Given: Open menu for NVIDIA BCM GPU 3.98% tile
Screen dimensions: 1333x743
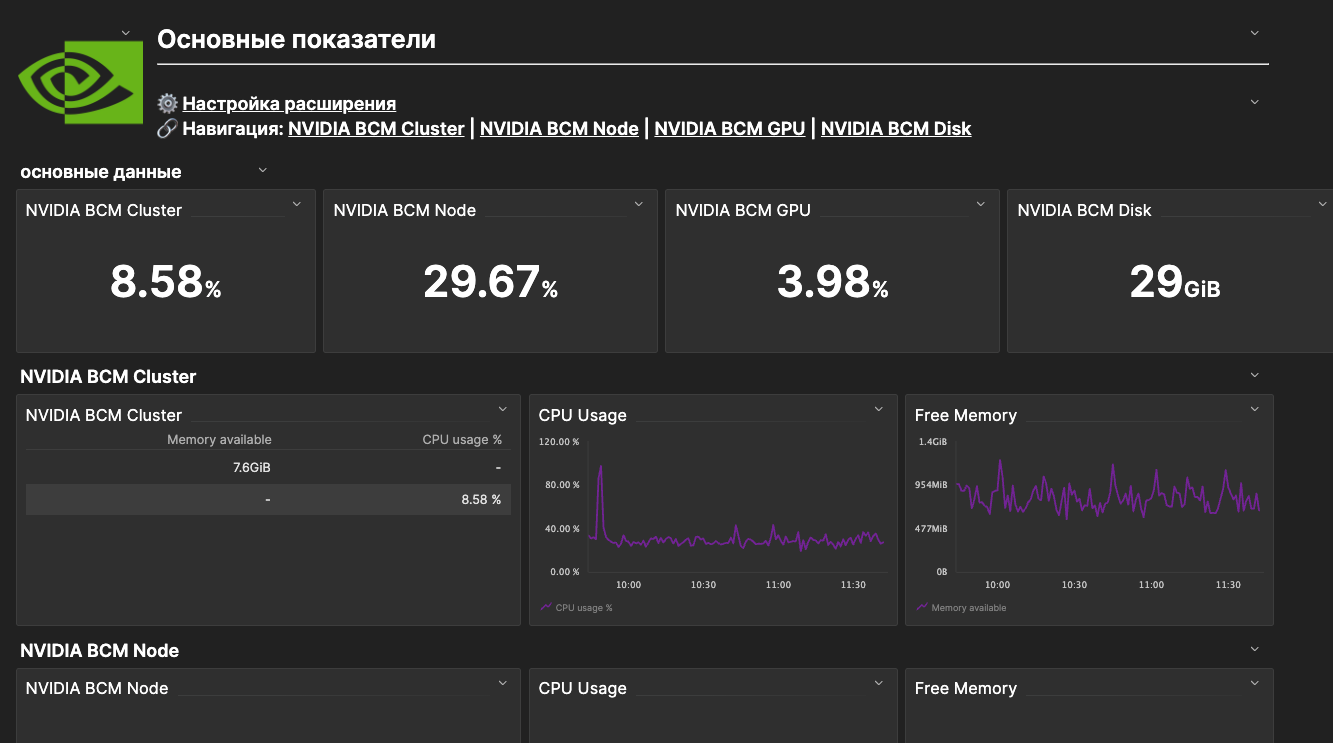Looking at the screenshot, I should 981,204.
